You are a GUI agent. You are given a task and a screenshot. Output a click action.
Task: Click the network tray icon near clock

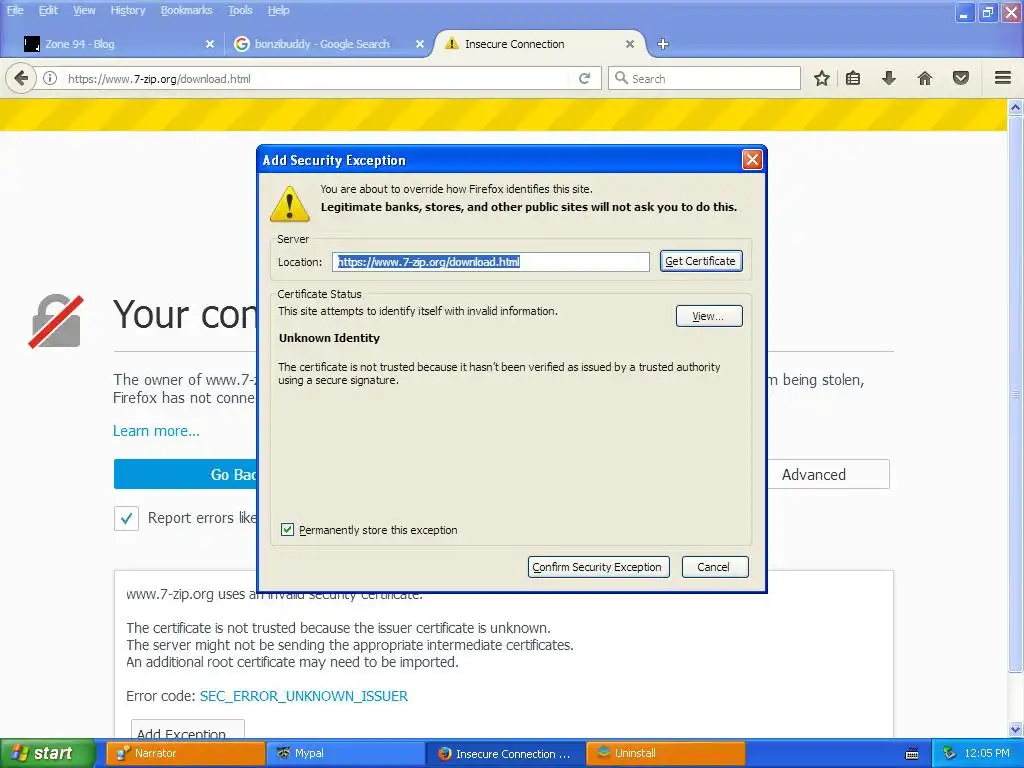click(950, 753)
